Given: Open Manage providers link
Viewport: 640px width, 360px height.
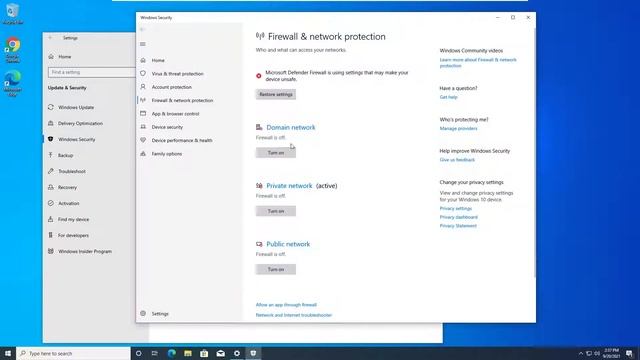Looking at the screenshot, I should (458, 129).
